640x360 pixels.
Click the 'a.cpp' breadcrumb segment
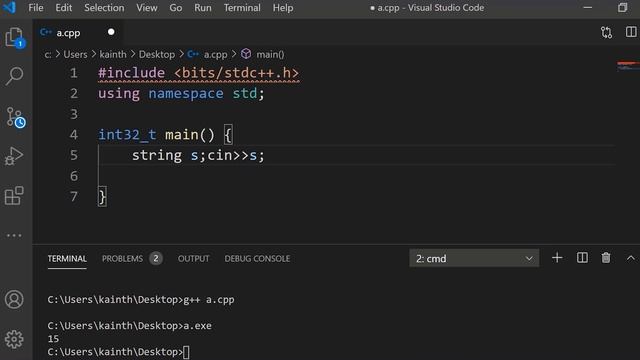(x=216, y=54)
